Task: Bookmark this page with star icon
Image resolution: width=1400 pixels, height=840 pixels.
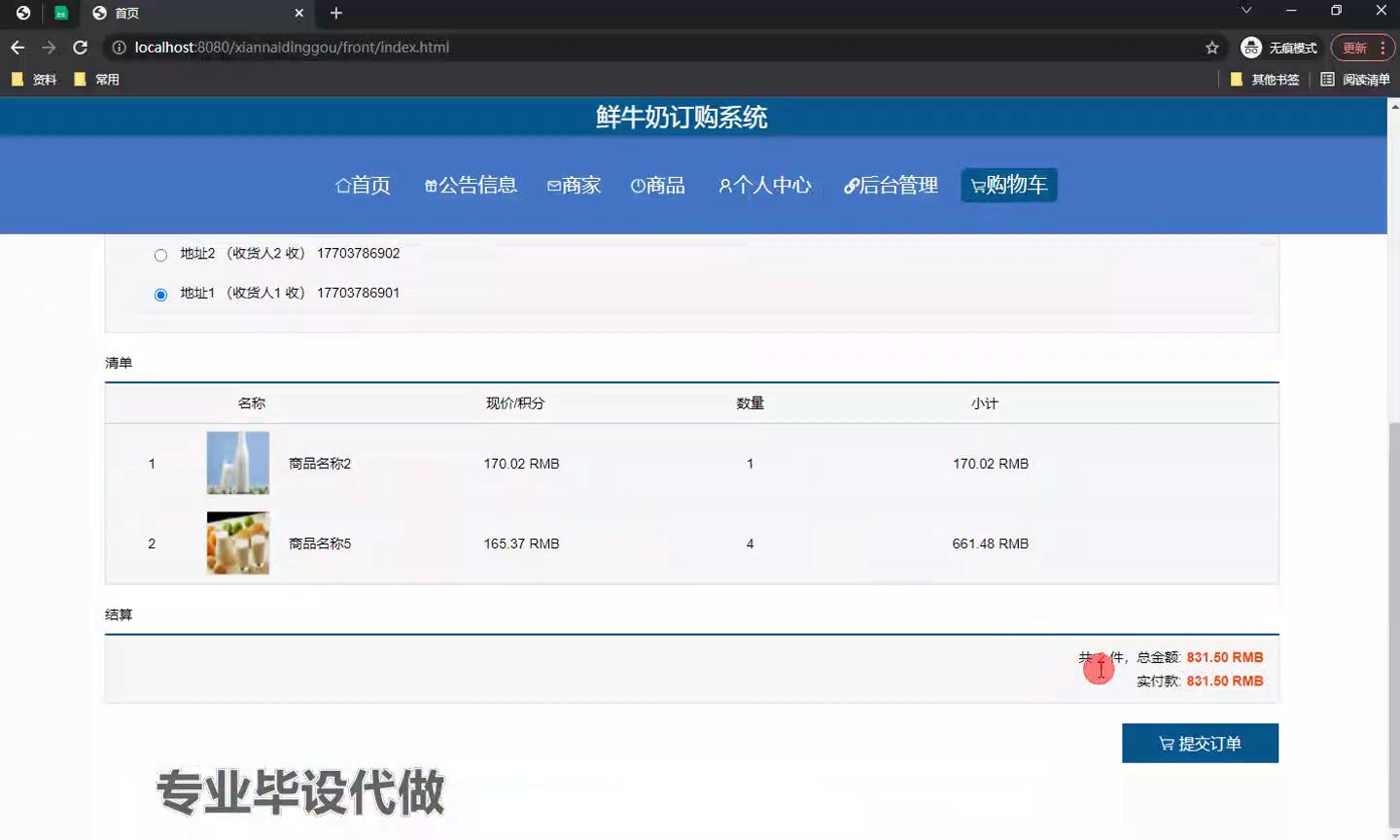Action: click(1211, 48)
